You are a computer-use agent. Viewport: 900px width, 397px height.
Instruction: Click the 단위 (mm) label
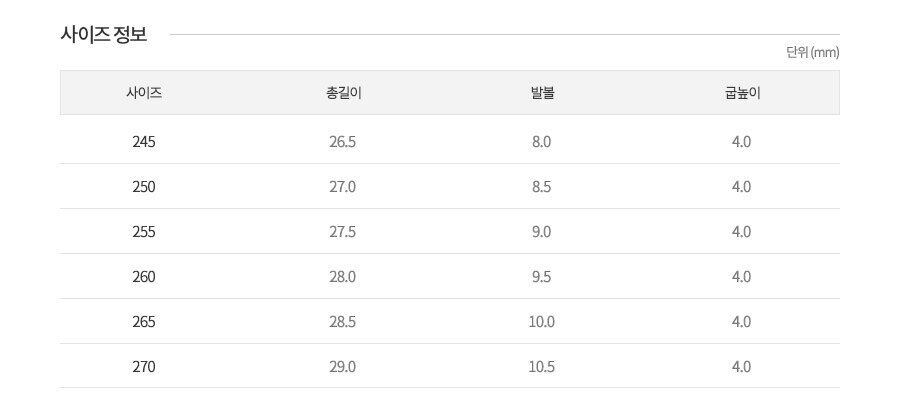pyautogui.click(x=812, y=53)
